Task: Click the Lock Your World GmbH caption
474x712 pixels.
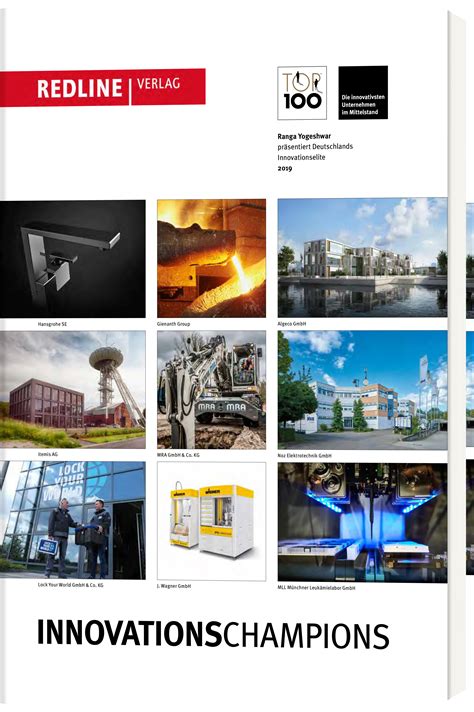Action: tap(70, 585)
